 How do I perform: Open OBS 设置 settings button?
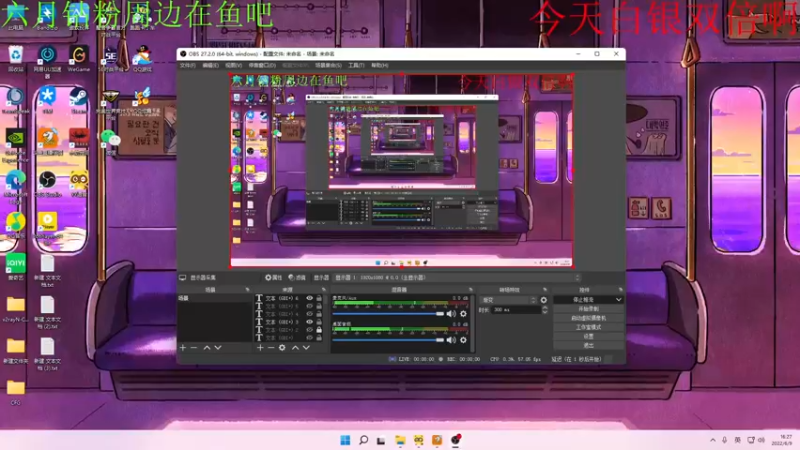588,336
